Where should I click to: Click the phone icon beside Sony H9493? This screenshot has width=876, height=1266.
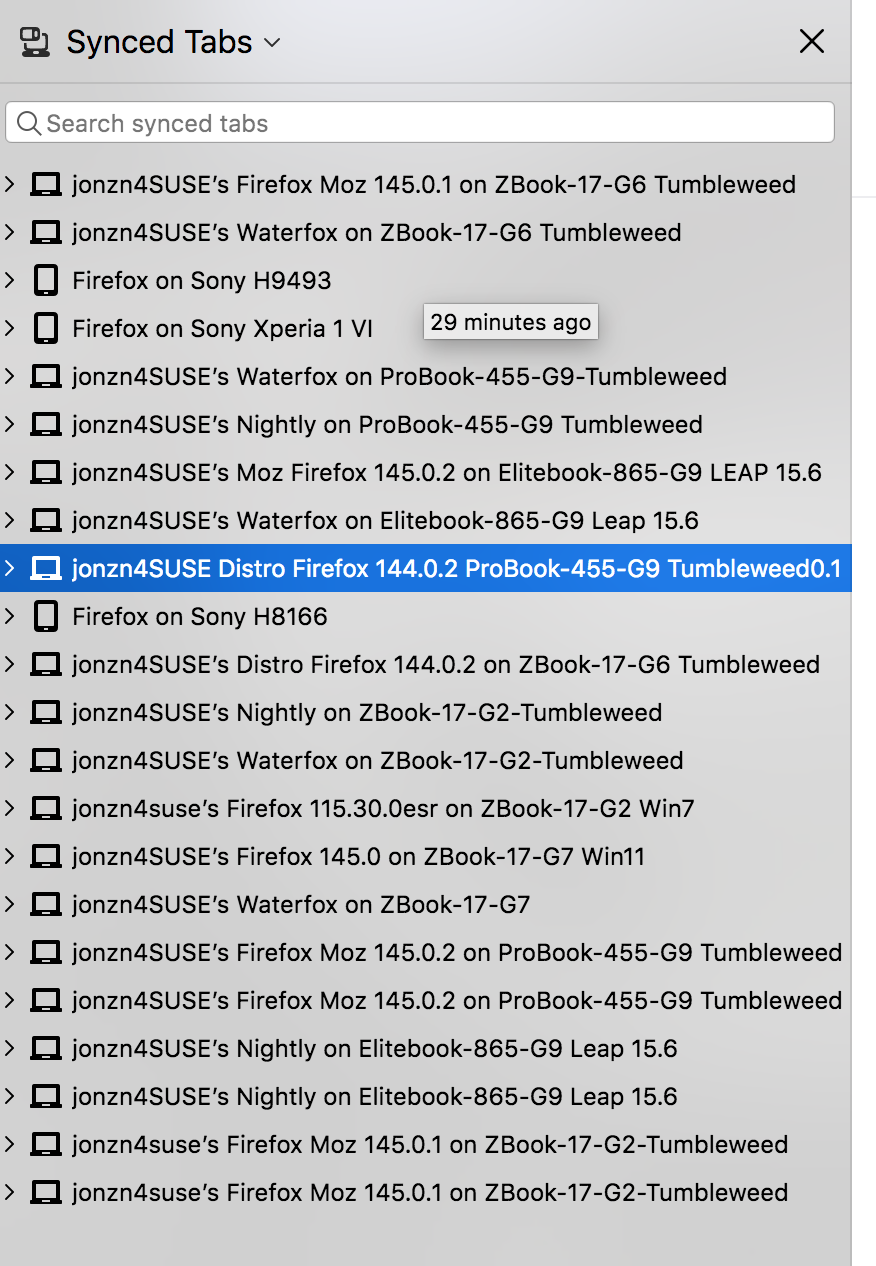tap(45, 281)
